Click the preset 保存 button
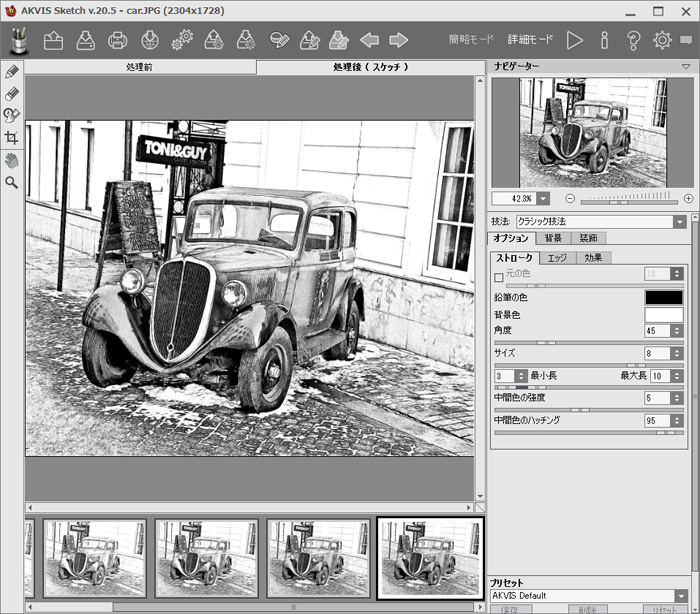The height and width of the screenshot is (614, 700). tap(511, 610)
